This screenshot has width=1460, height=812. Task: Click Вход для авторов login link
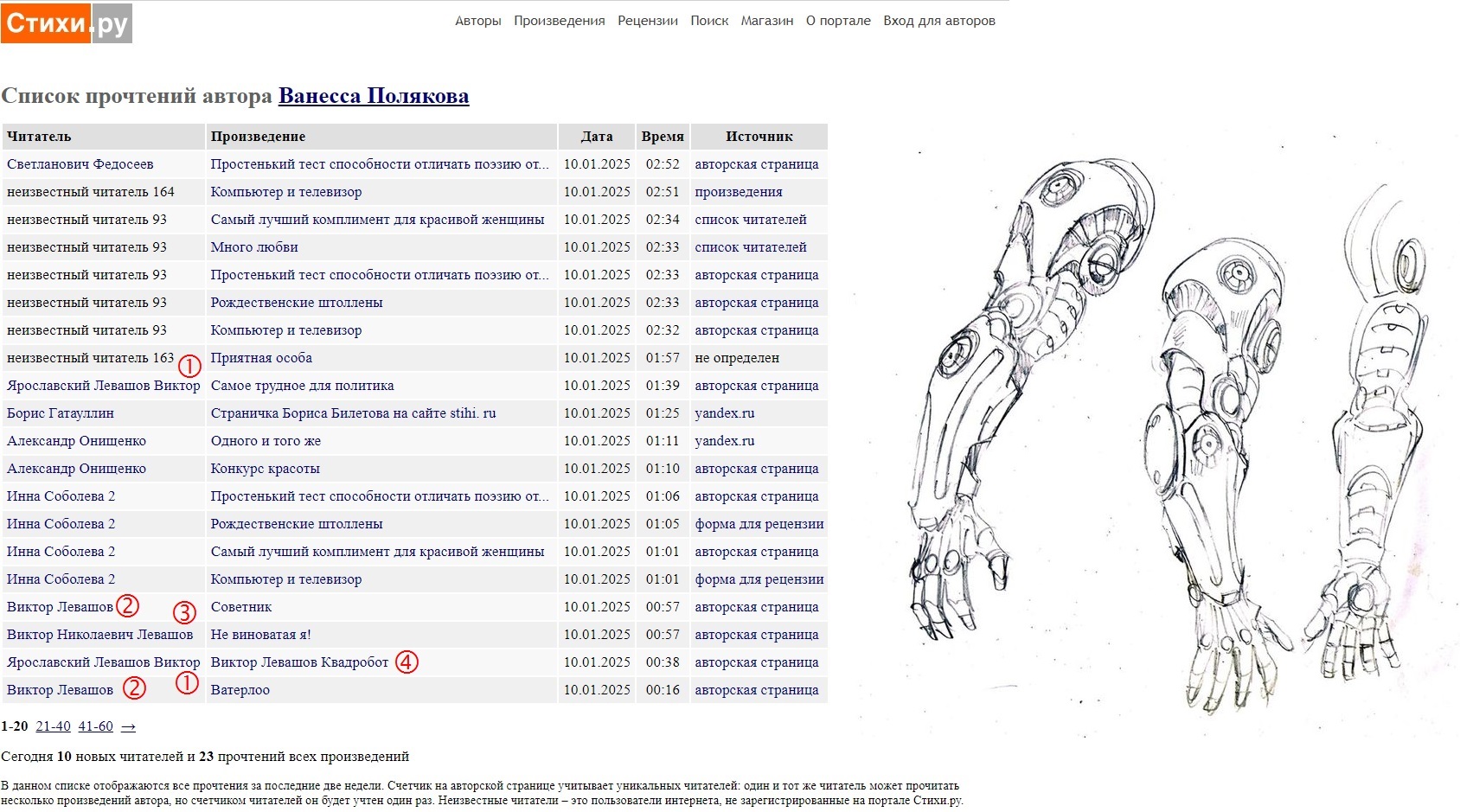pos(939,21)
